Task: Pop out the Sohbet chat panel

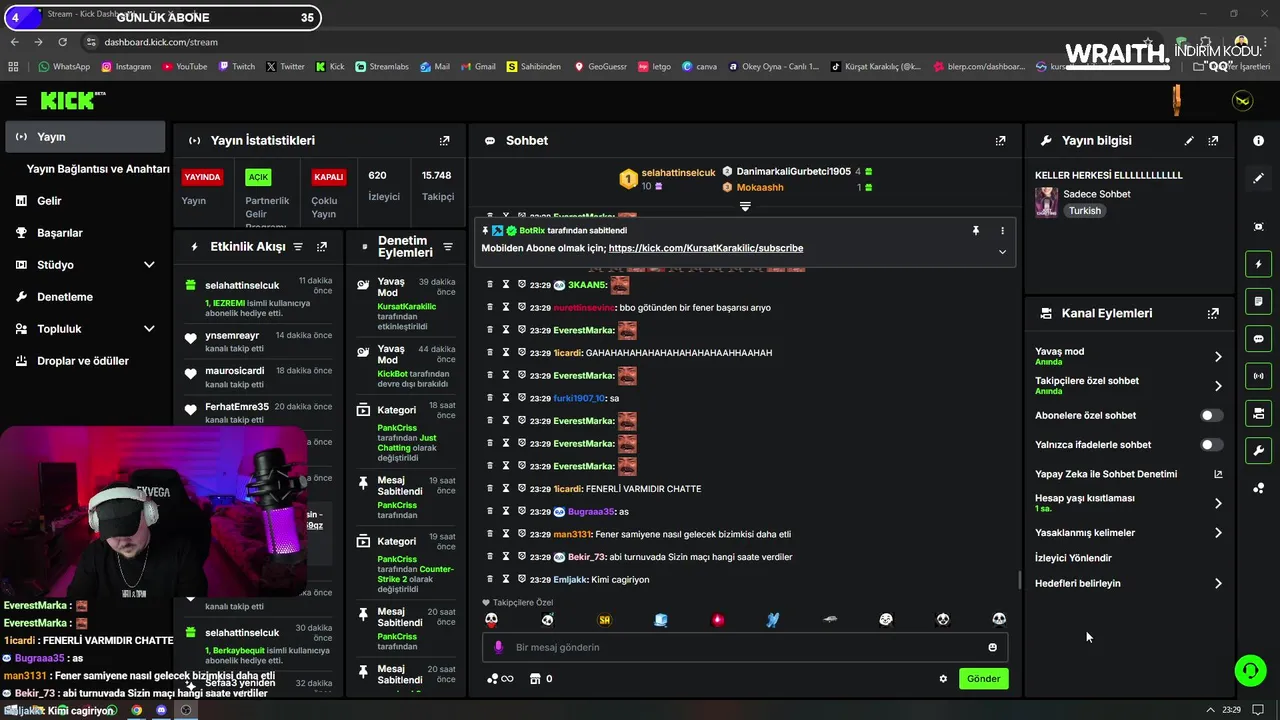Action: point(1000,141)
